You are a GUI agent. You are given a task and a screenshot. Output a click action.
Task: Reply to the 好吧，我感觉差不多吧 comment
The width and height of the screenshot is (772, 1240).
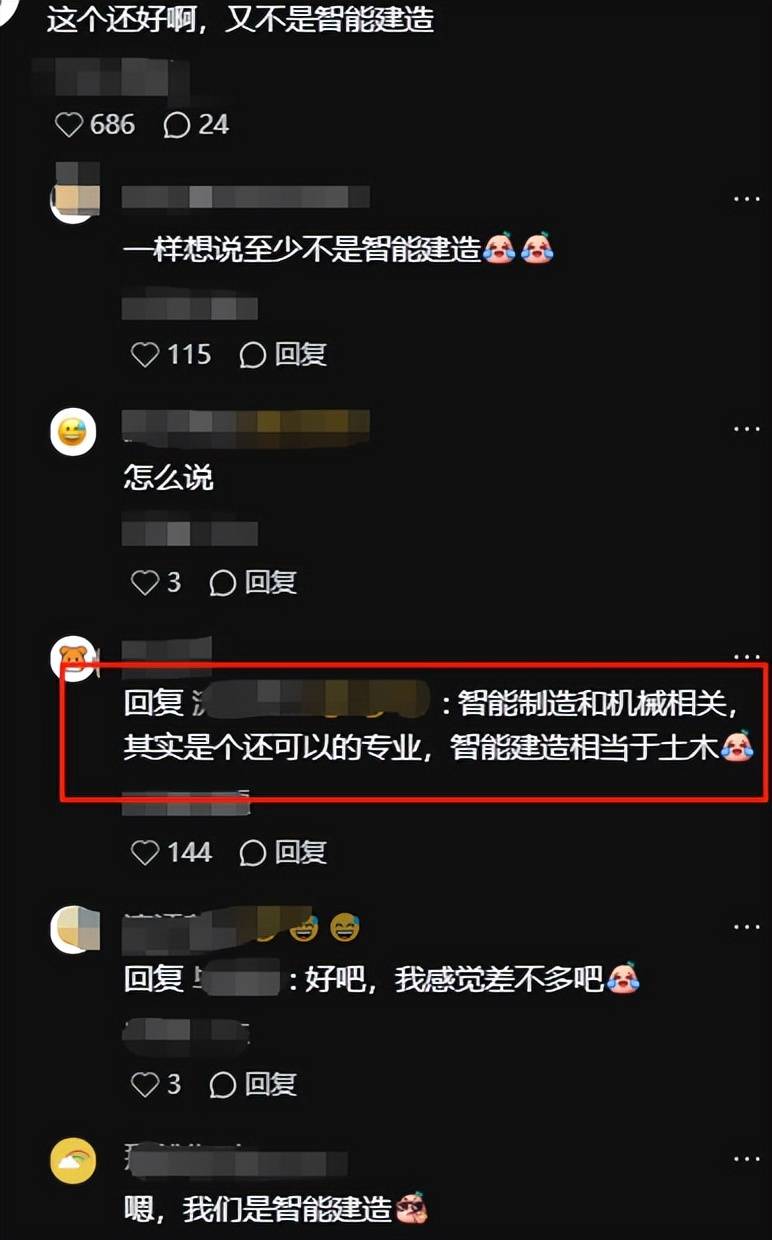253,1084
